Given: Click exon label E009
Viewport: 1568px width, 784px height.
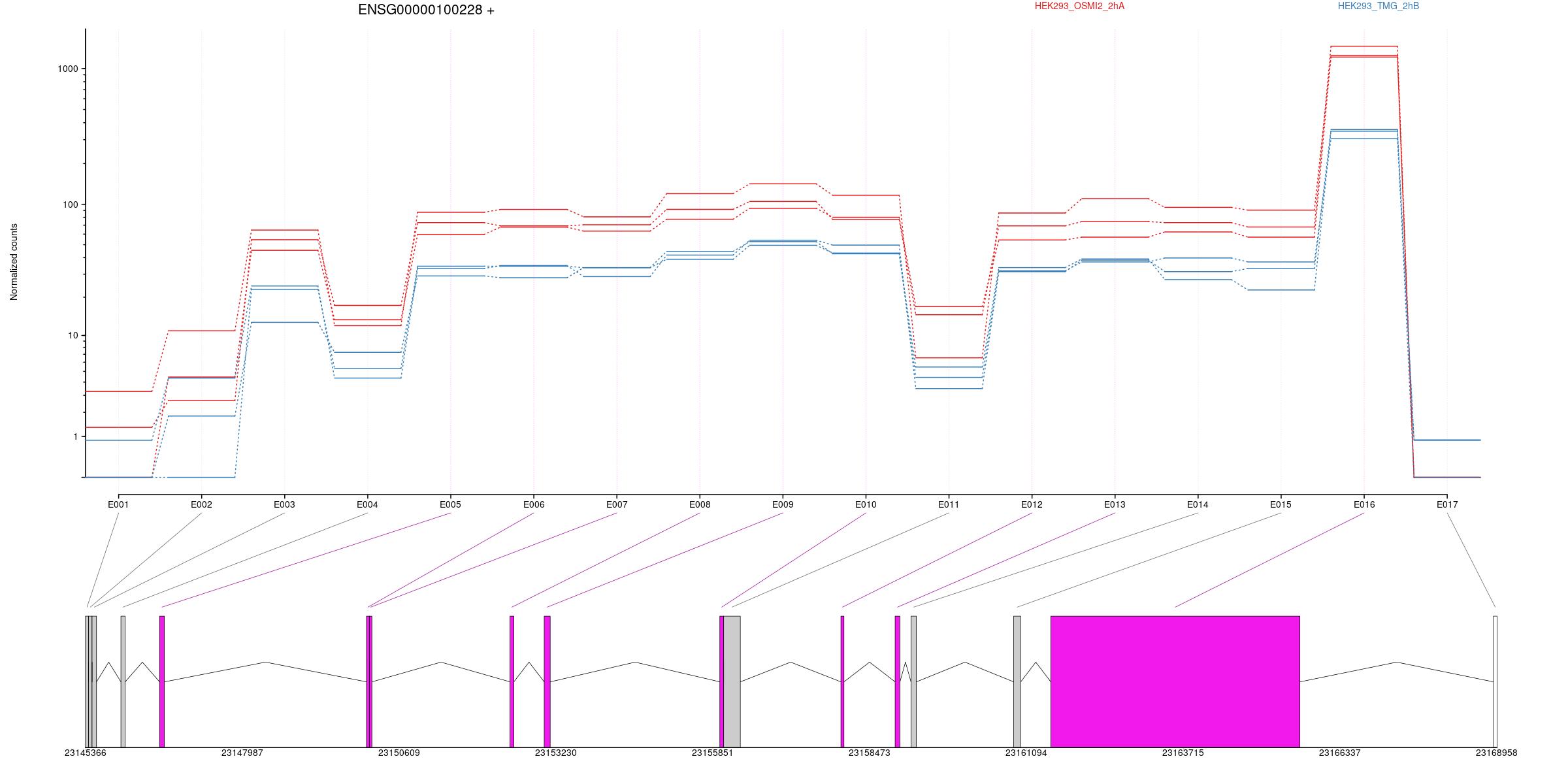Looking at the screenshot, I should [x=783, y=504].
